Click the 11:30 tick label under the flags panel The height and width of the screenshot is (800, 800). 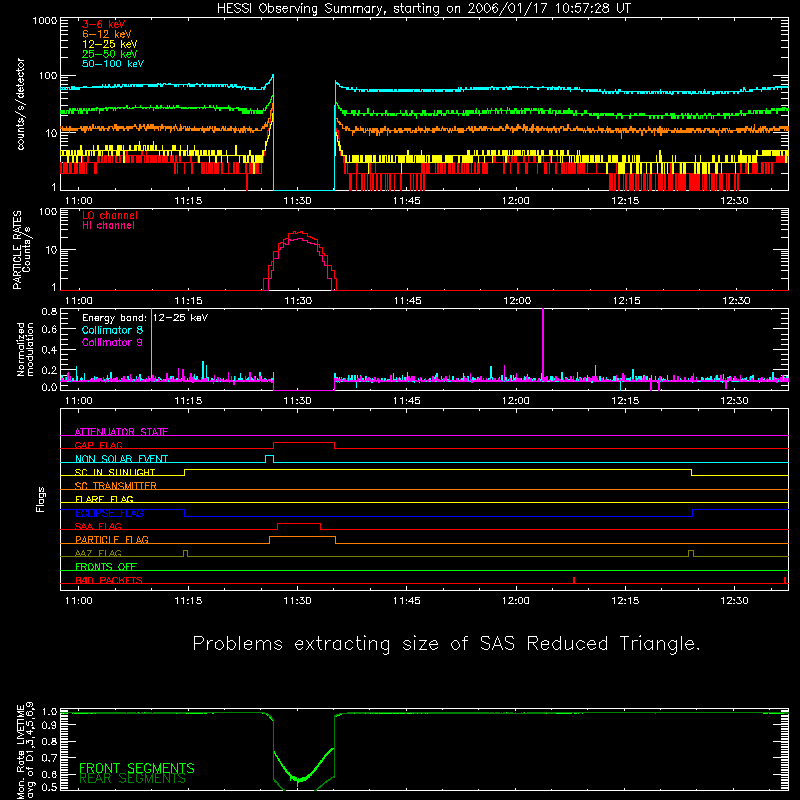[297, 601]
